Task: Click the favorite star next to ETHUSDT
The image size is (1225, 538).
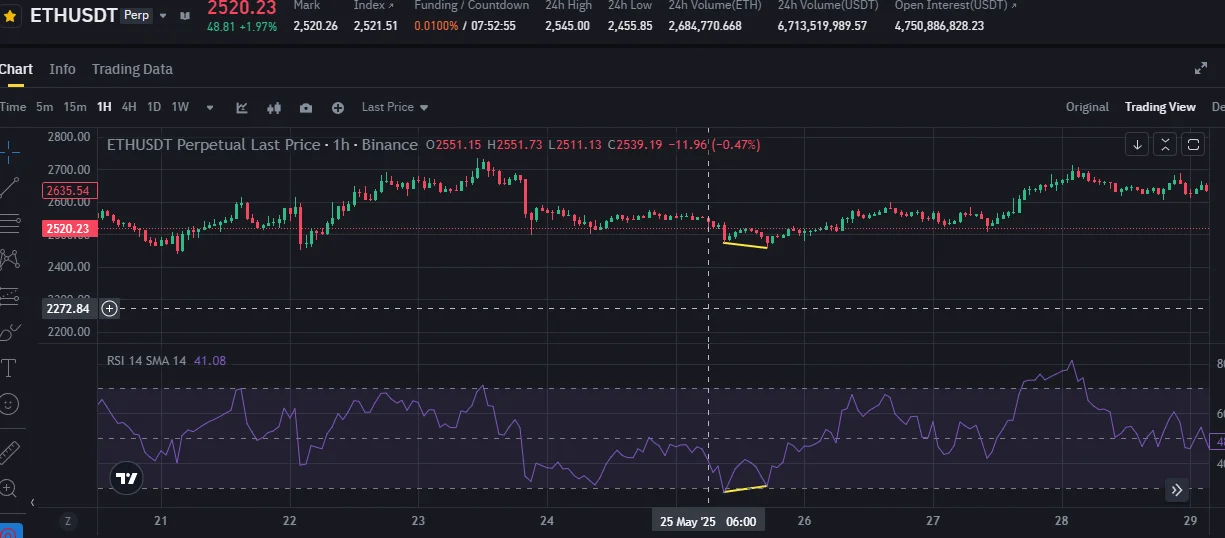Action: pyautogui.click(x=10, y=16)
